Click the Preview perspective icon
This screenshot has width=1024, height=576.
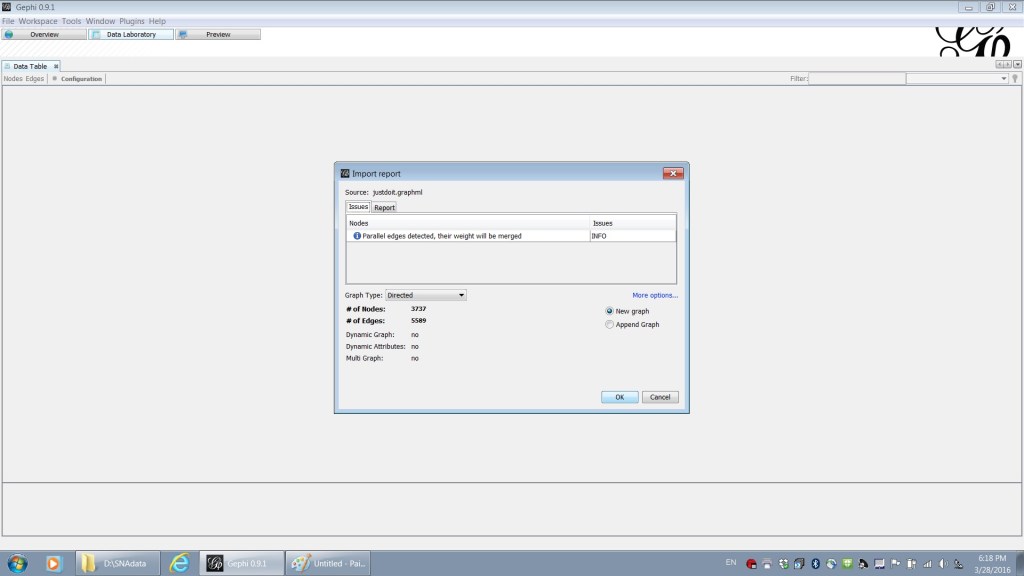point(183,34)
